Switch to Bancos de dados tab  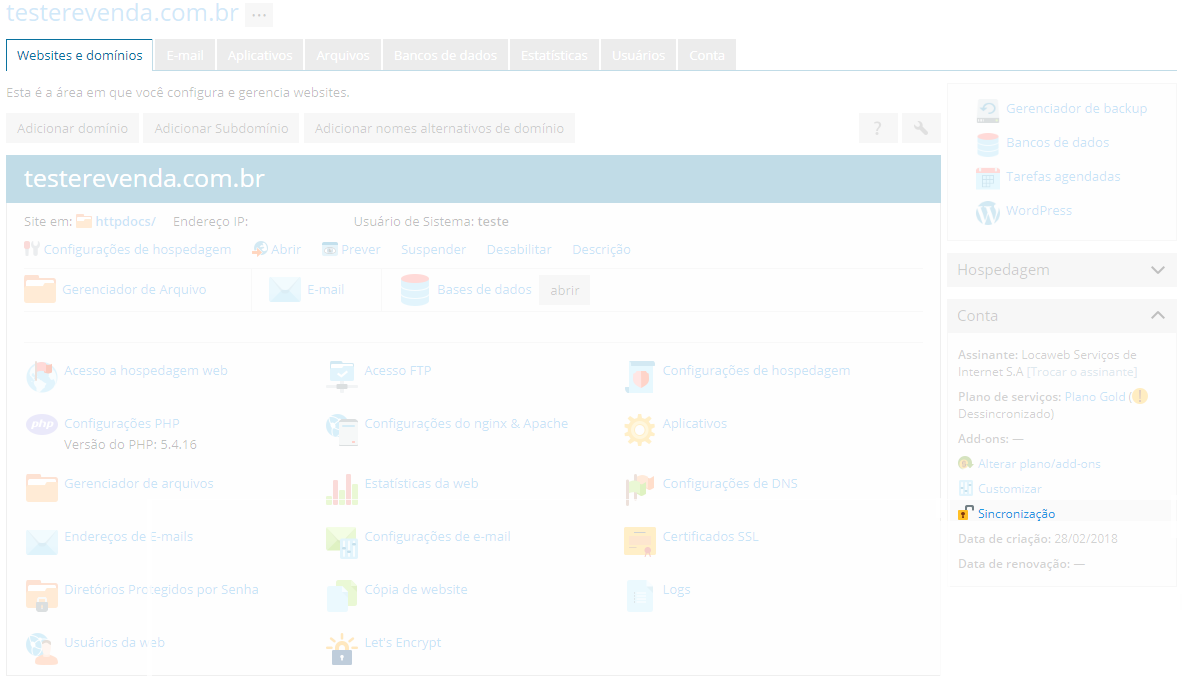445,55
